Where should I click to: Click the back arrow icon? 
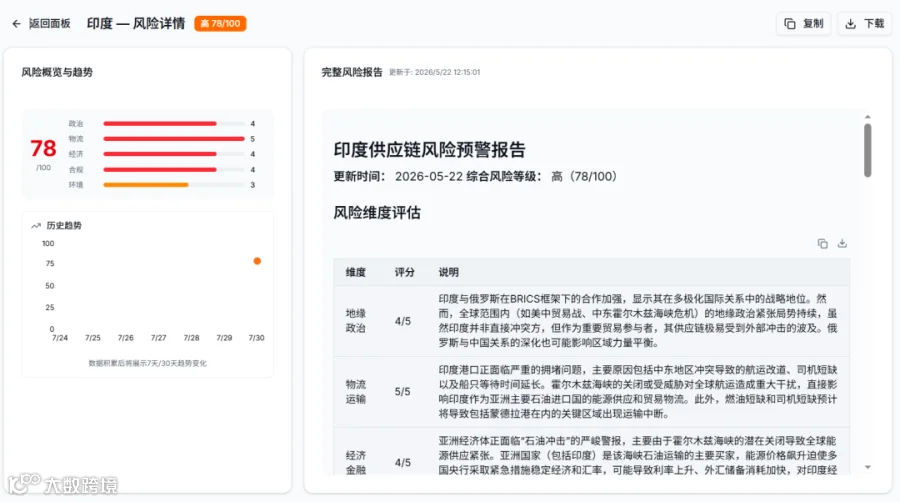pos(16,24)
